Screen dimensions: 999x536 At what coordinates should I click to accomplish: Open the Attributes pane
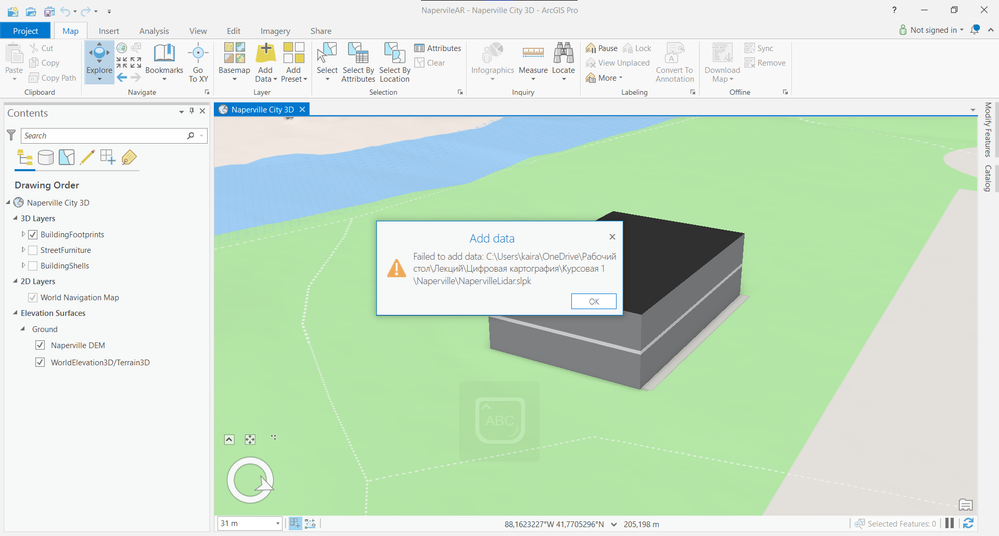[x=437, y=48]
